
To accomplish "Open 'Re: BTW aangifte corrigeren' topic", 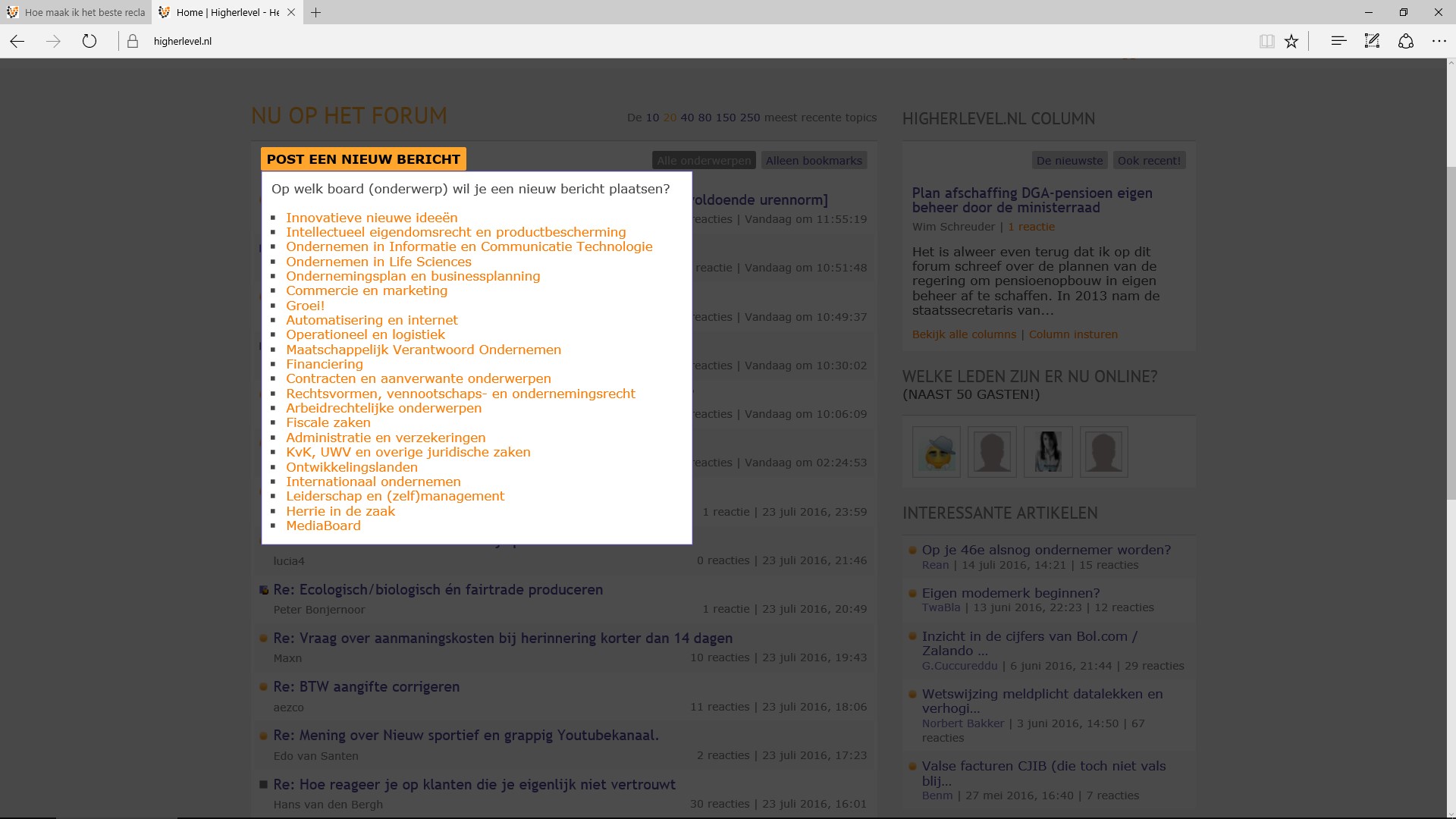I will pos(366,687).
